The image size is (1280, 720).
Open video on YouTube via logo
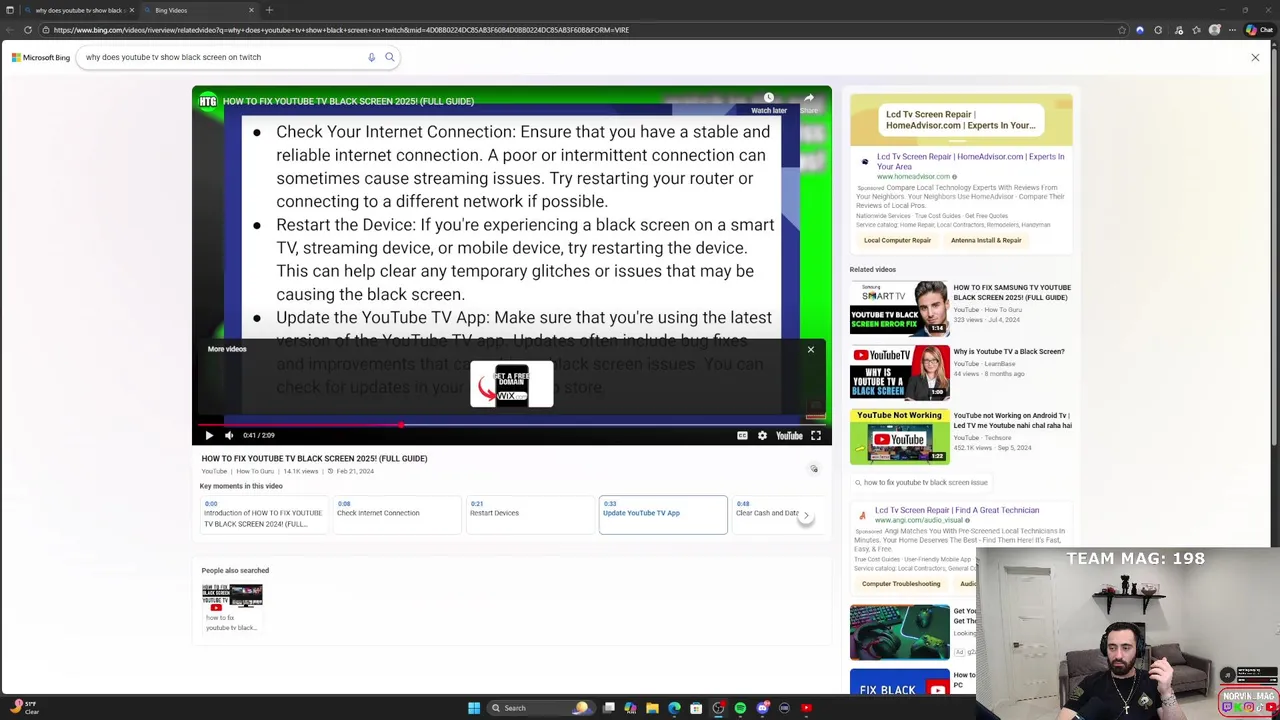[x=789, y=435]
